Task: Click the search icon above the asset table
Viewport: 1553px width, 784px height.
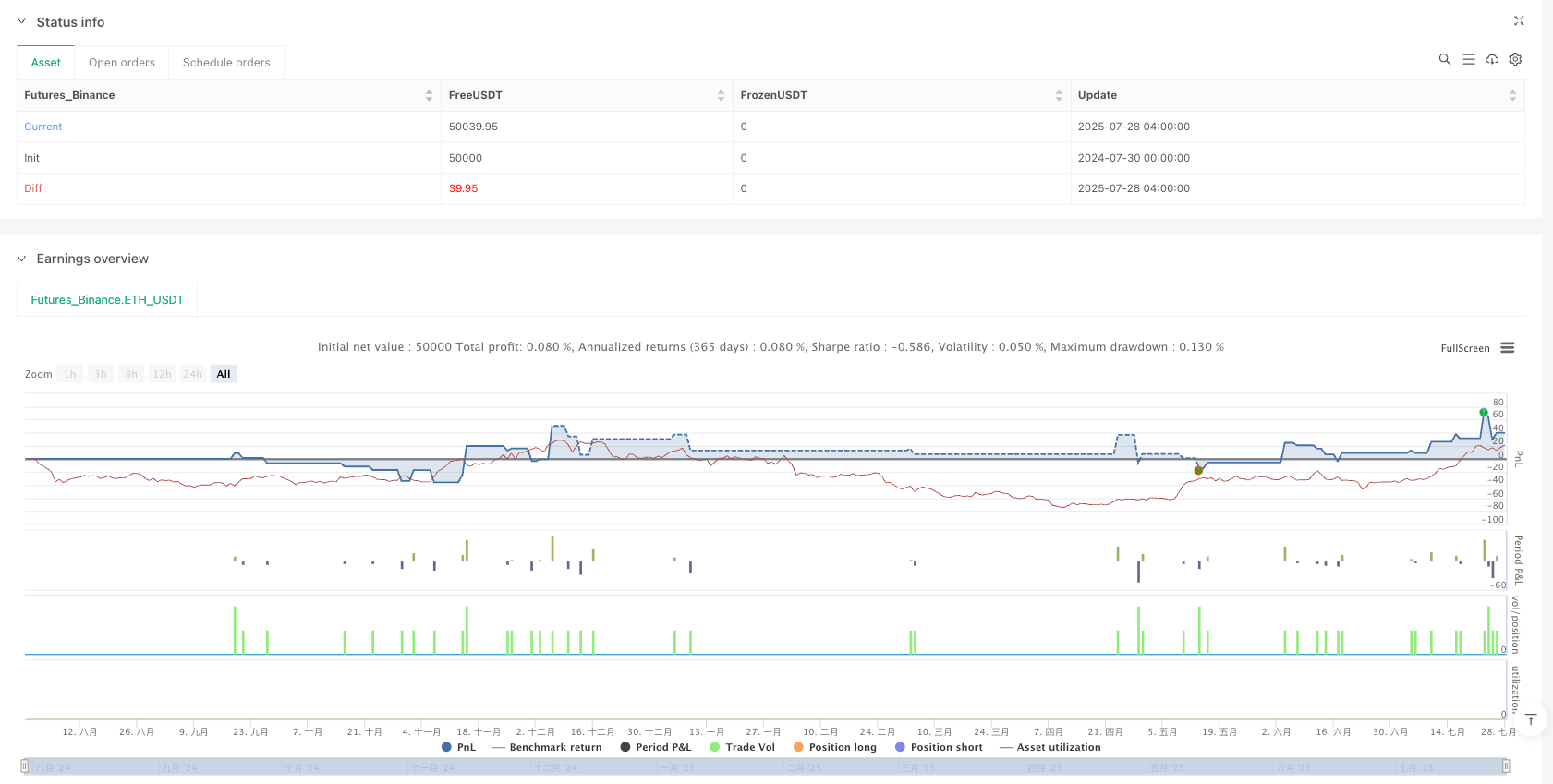Action: pos(1445,59)
